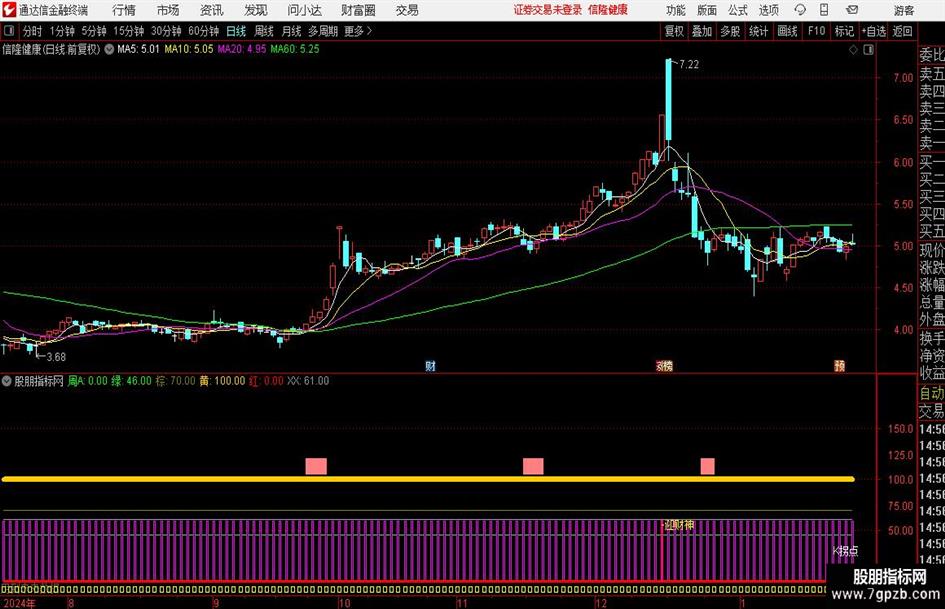
Task: Click the 3.68 low price label
Action: 56,357
